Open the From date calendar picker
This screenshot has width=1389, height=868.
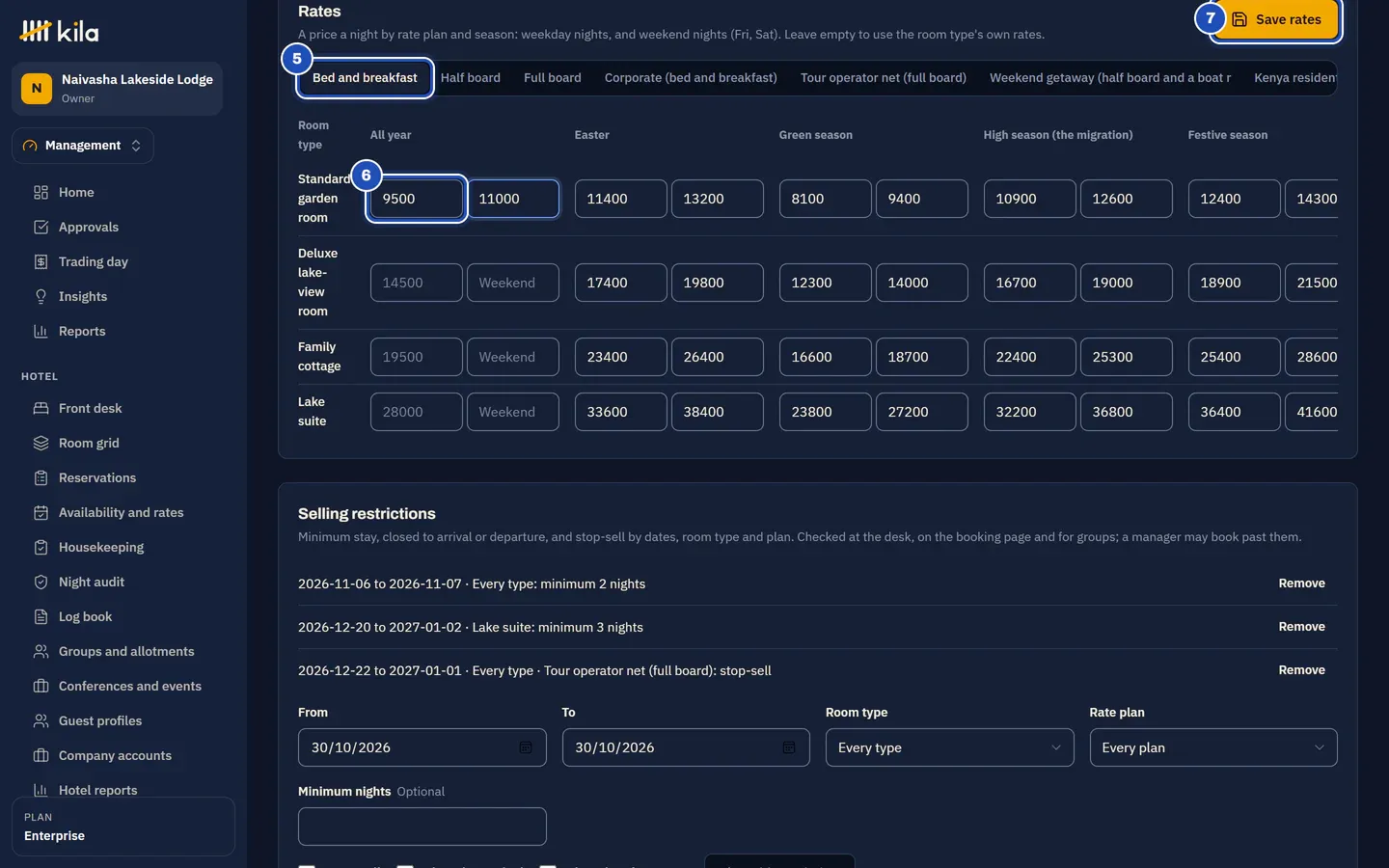click(x=526, y=747)
